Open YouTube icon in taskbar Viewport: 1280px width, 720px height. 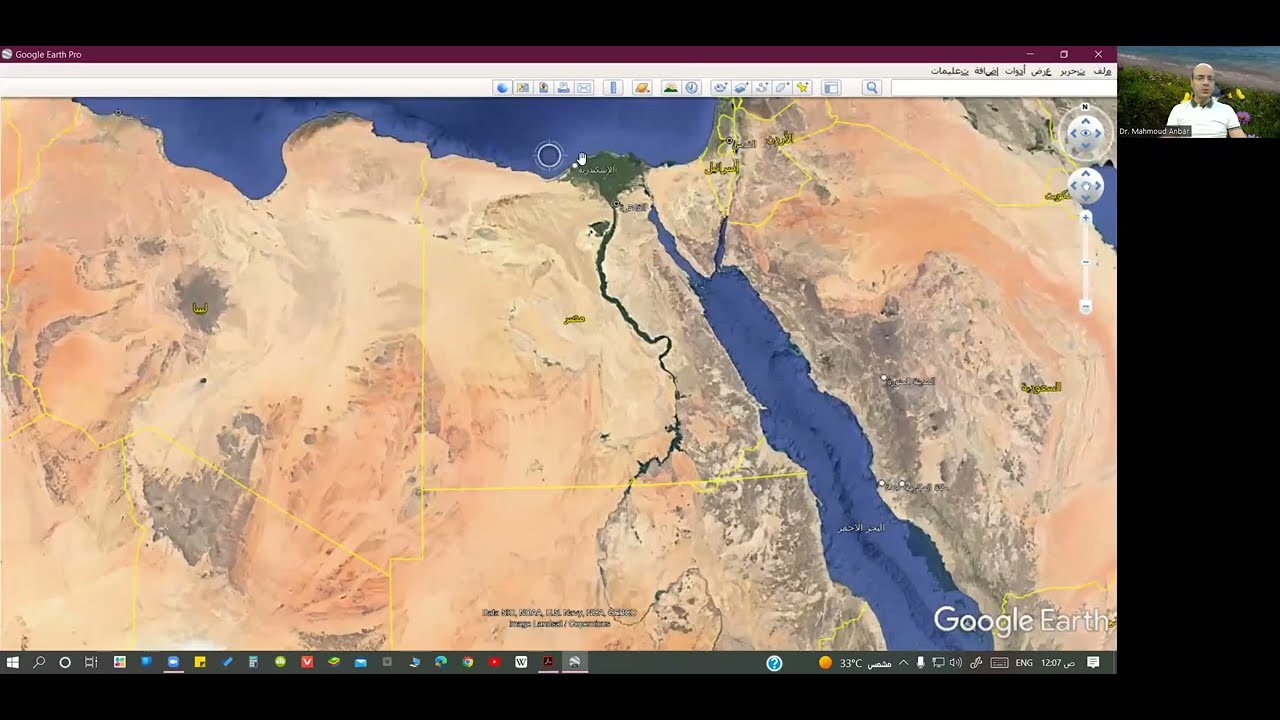[494, 662]
